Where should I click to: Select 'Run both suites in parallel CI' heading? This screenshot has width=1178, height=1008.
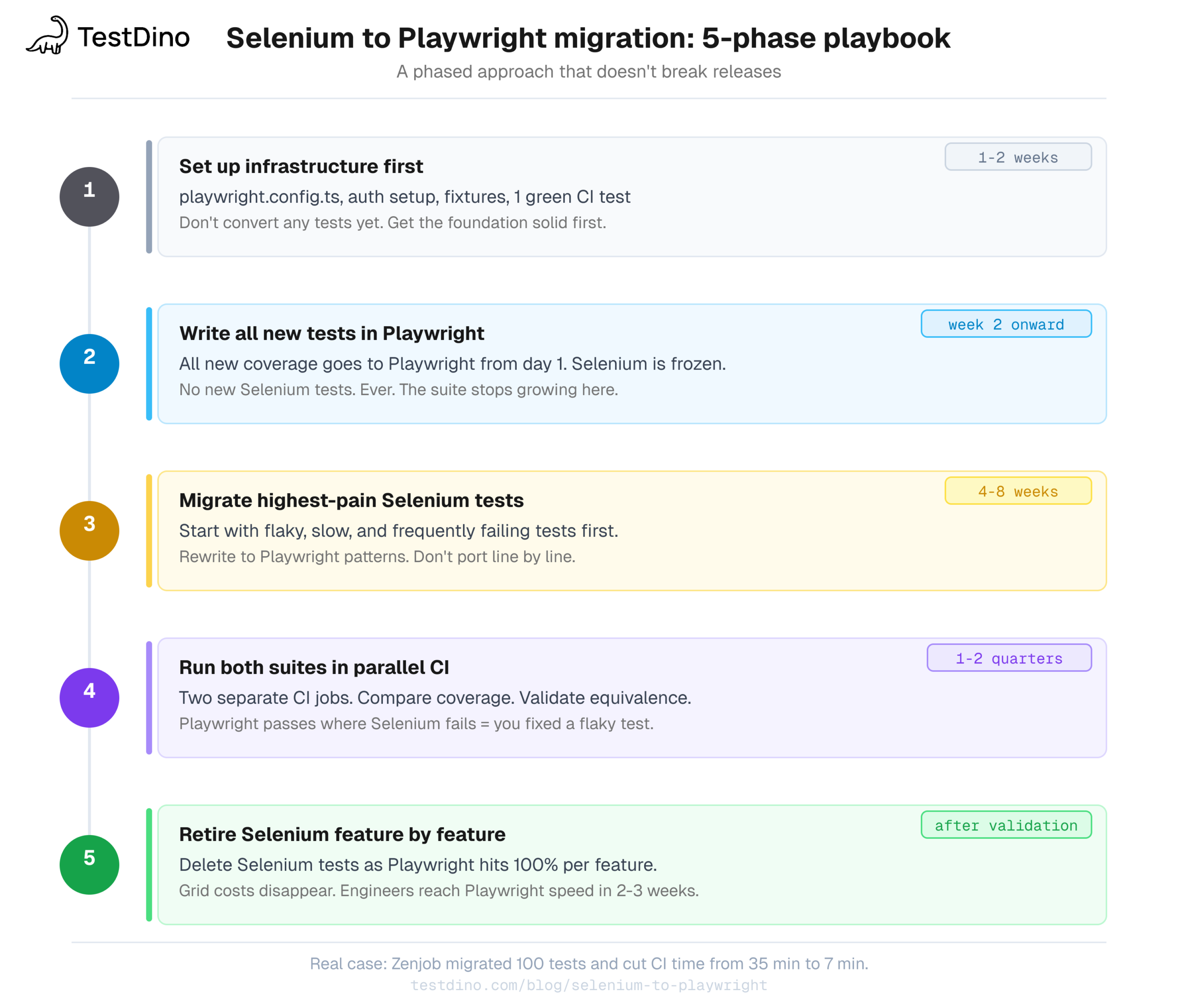coord(314,667)
